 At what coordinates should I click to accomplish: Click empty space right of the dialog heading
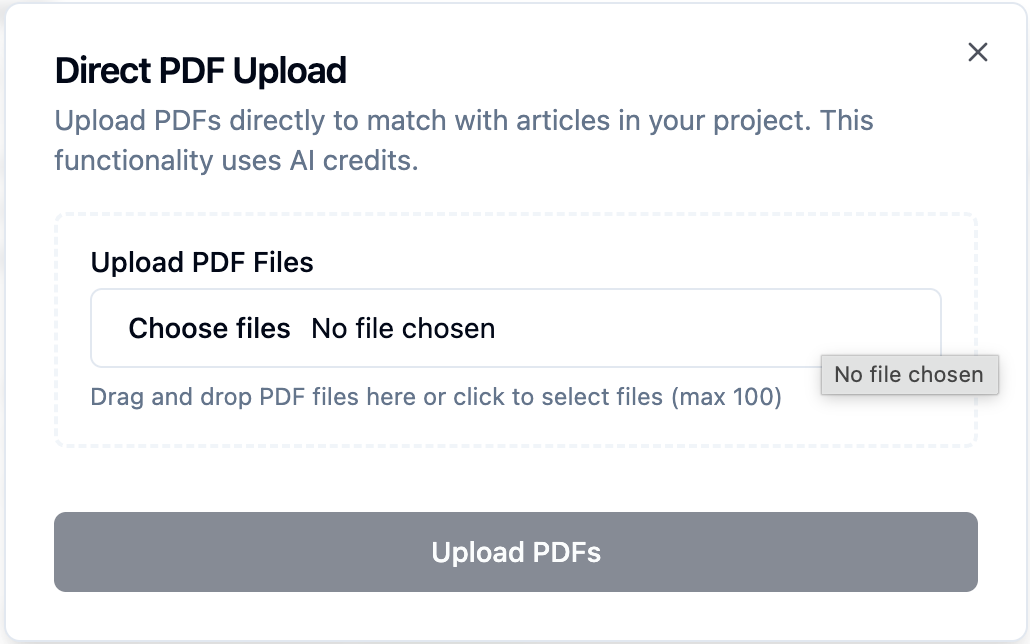click(x=650, y=71)
